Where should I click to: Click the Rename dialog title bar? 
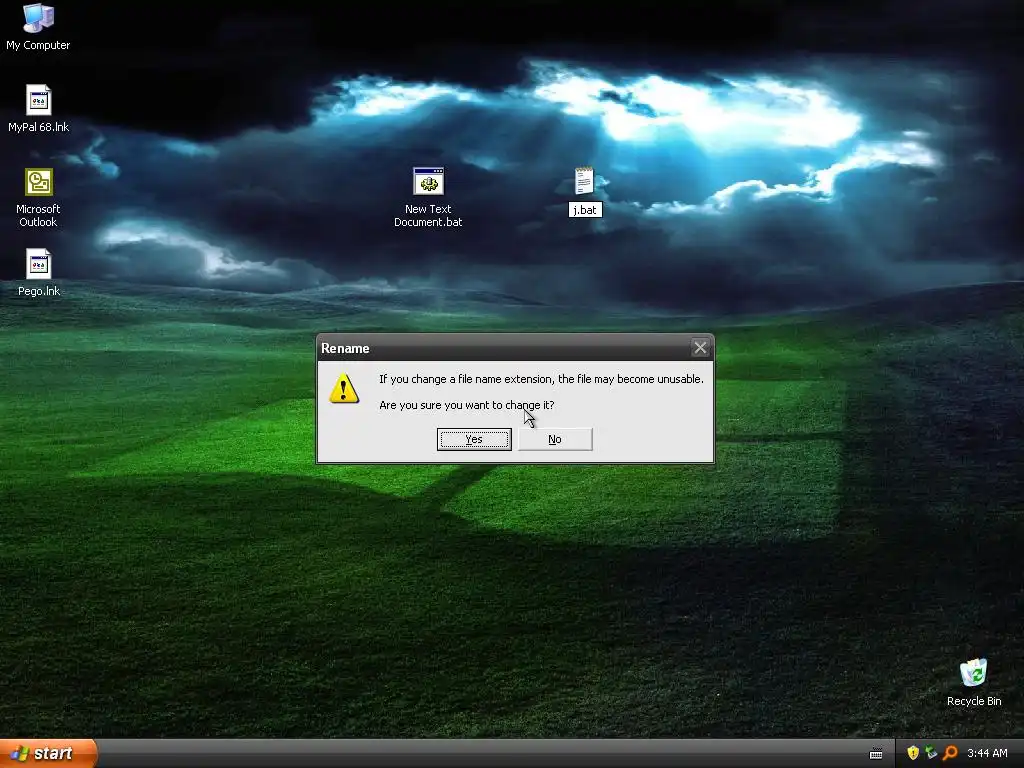pos(503,348)
